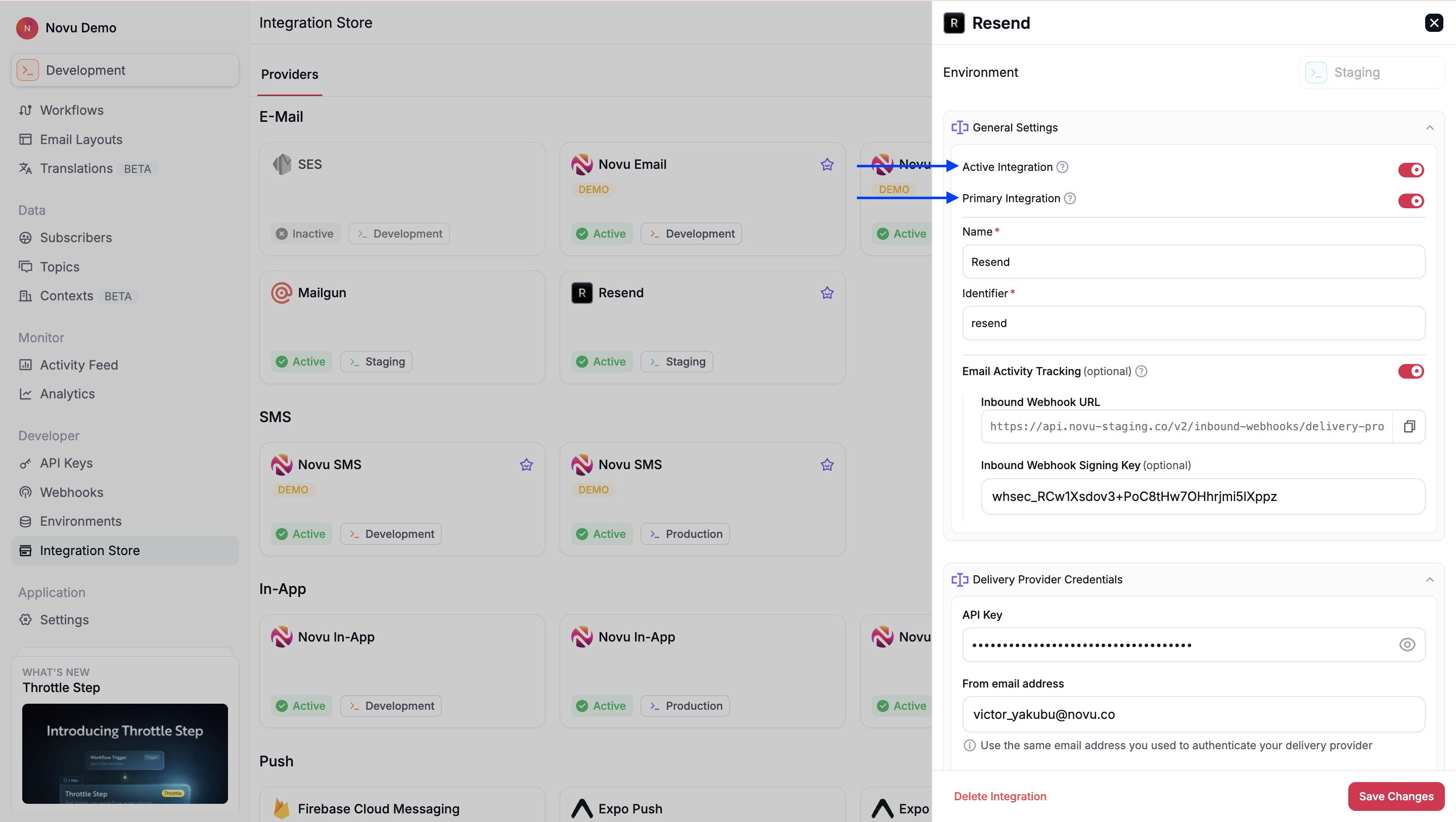
Task: Reveal the hidden API Key value
Action: (1407, 645)
